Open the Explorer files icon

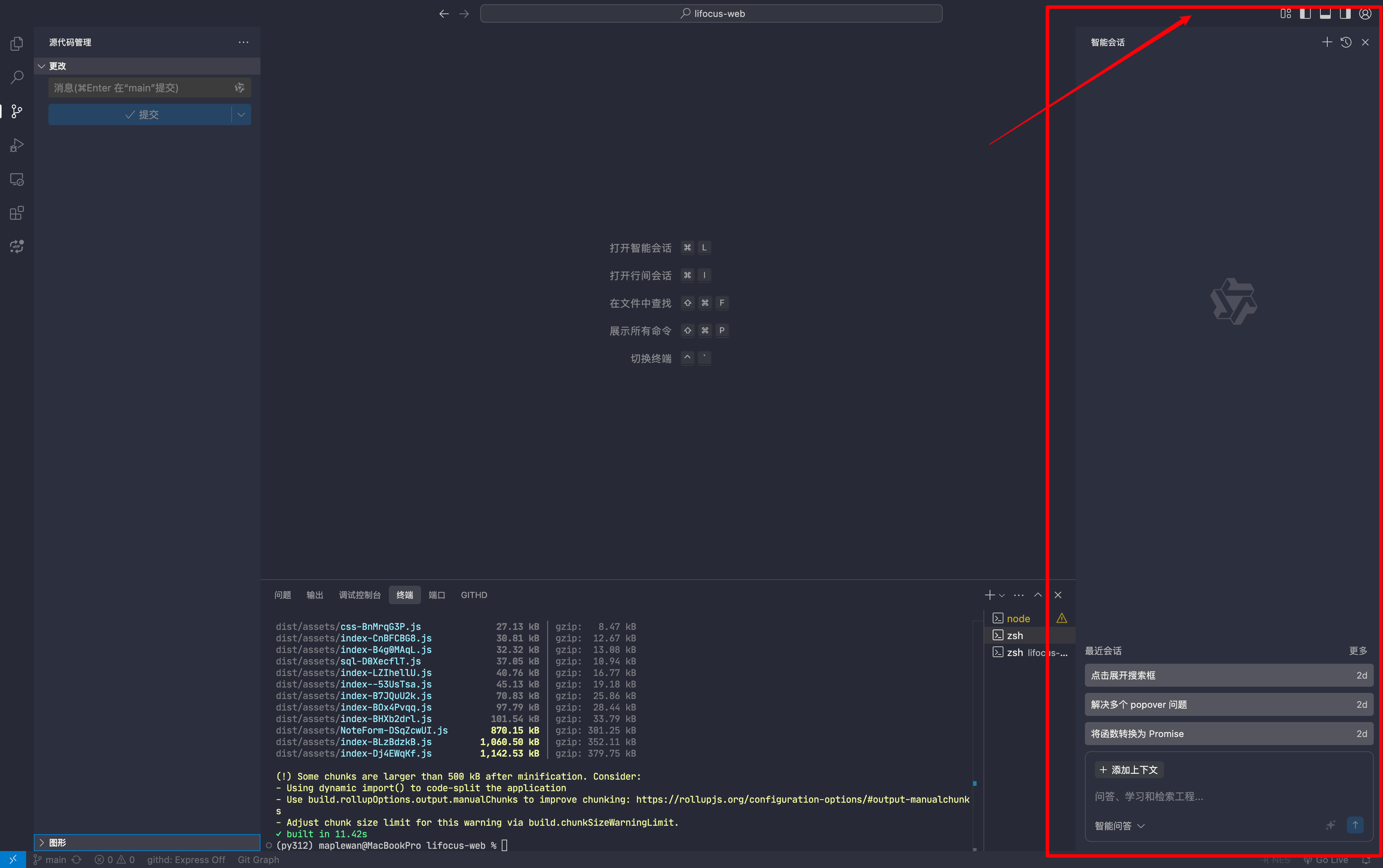click(x=17, y=44)
